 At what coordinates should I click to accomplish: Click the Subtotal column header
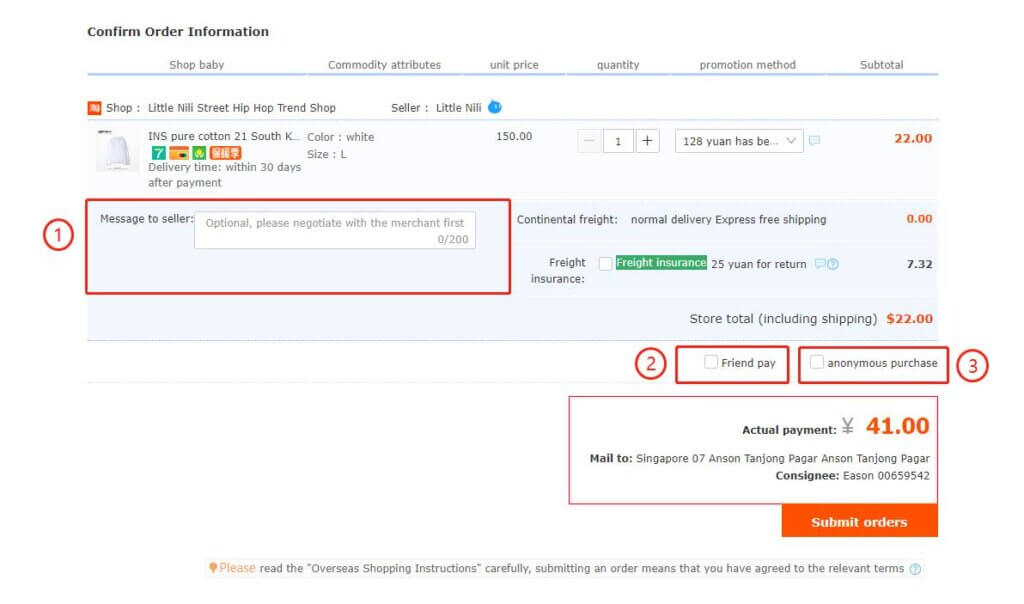[x=882, y=65]
